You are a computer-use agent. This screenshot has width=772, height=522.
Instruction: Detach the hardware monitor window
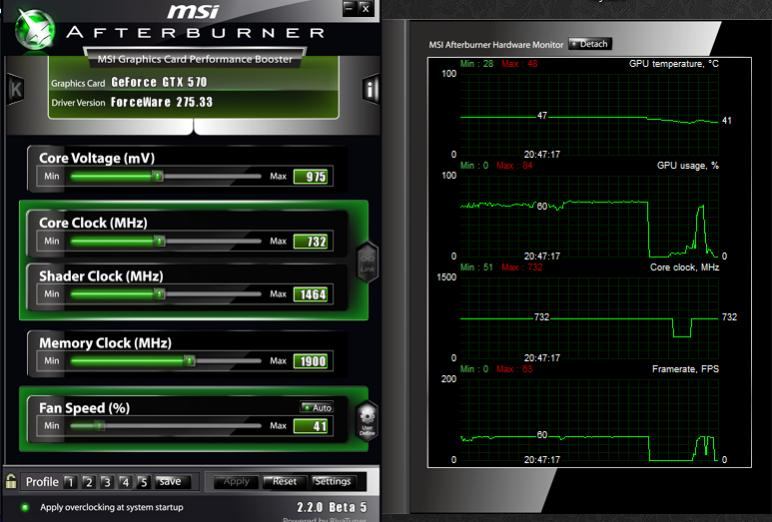tap(590, 44)
